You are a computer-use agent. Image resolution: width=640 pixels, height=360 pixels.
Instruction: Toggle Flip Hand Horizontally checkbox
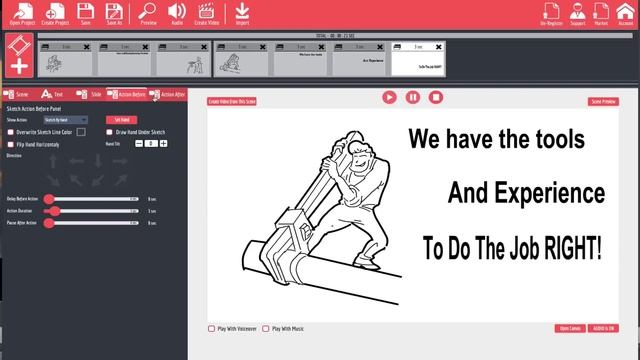(x=11, y=144)
